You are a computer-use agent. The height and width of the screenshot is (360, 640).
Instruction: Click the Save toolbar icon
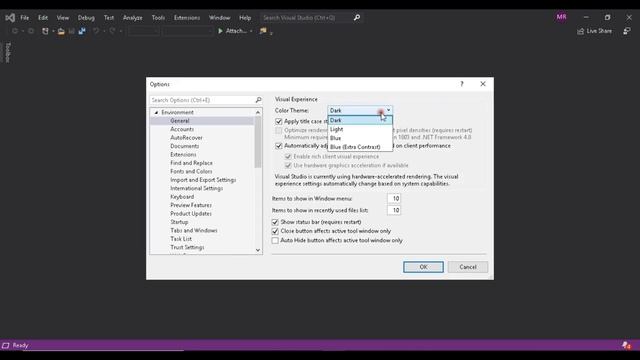(71, 31)
